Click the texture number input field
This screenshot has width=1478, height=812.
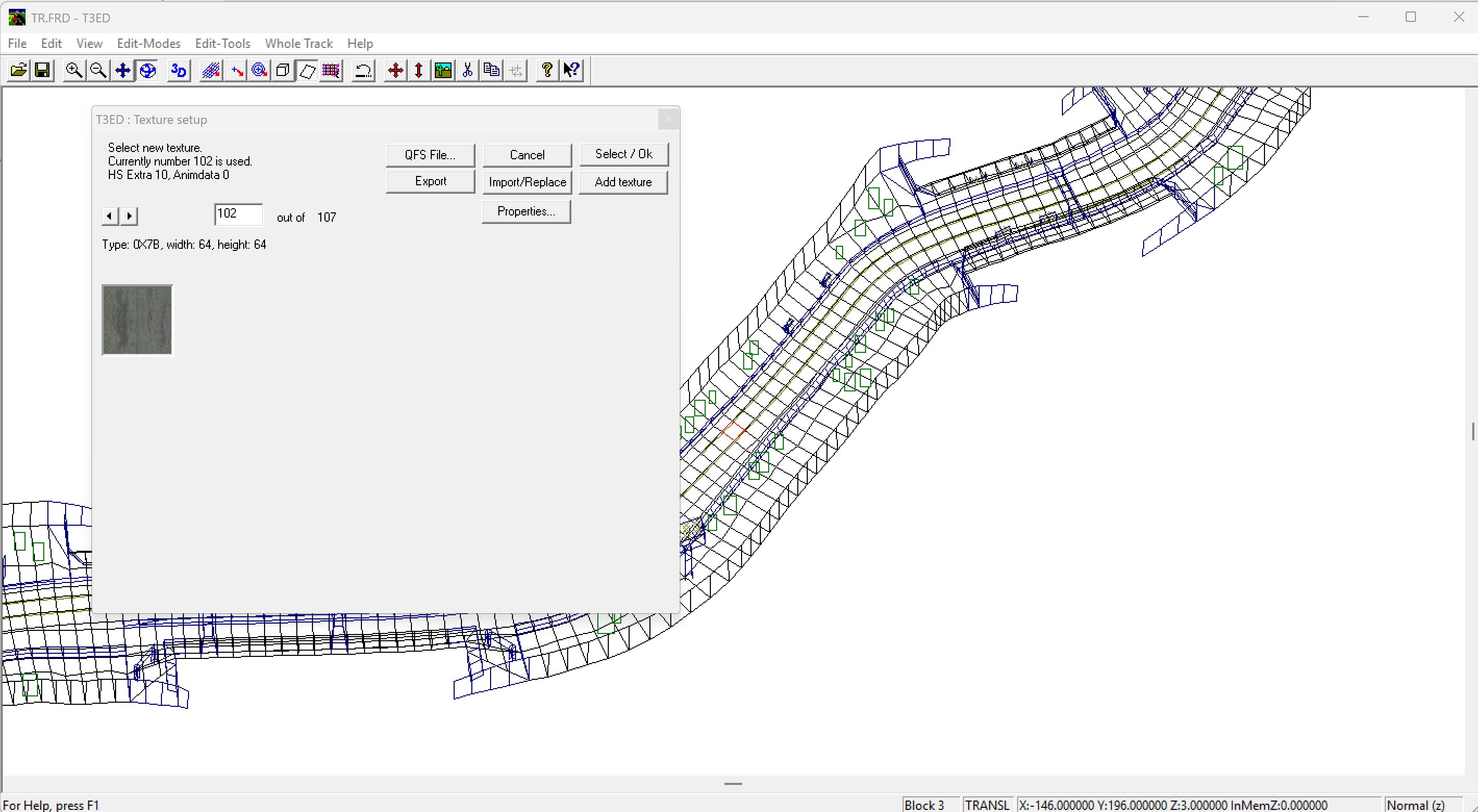click(x=238, y=214)
